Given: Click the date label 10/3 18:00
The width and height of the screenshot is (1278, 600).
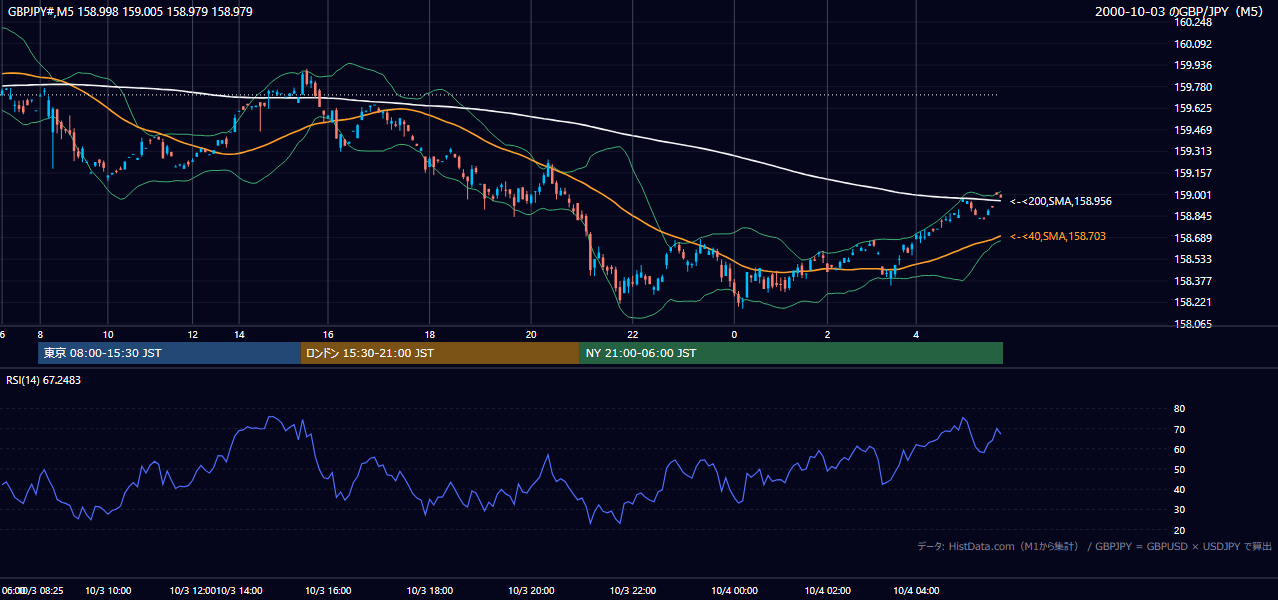Looking at the screenshot, I should [x=429, y=591].
